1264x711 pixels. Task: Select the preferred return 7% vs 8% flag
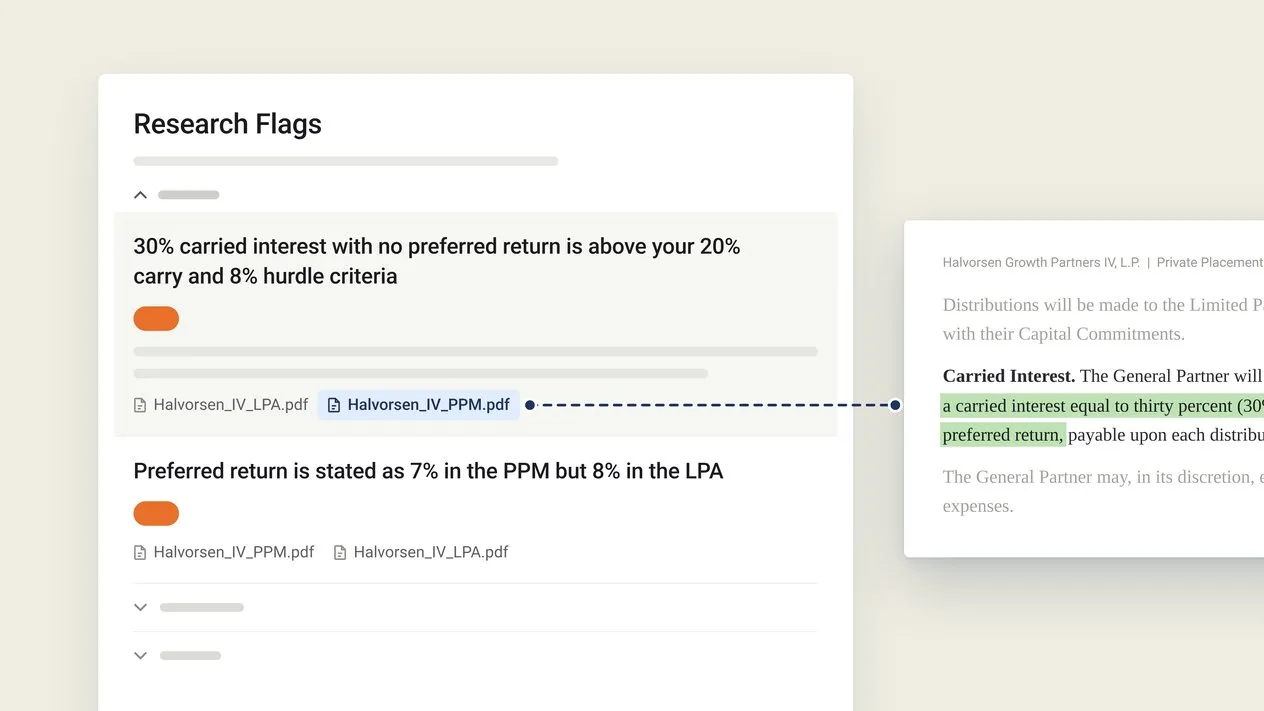428,471
